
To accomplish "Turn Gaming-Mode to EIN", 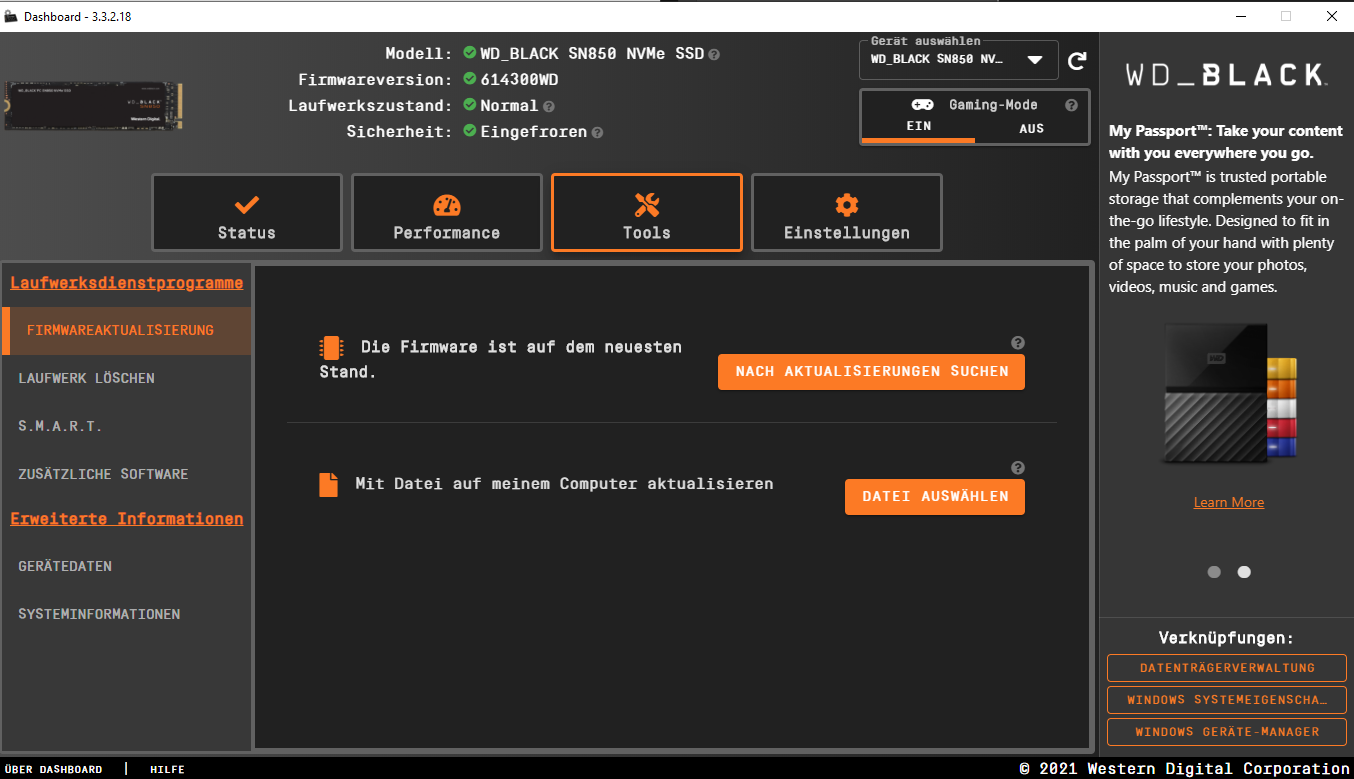I will pos(918,128).
